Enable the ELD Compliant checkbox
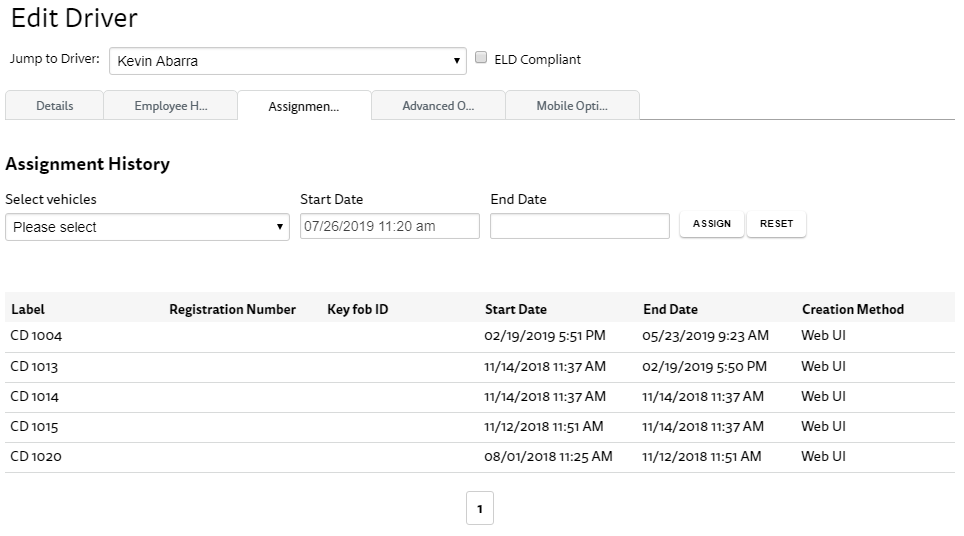964x536 pixels. click(x=481, y=58)
